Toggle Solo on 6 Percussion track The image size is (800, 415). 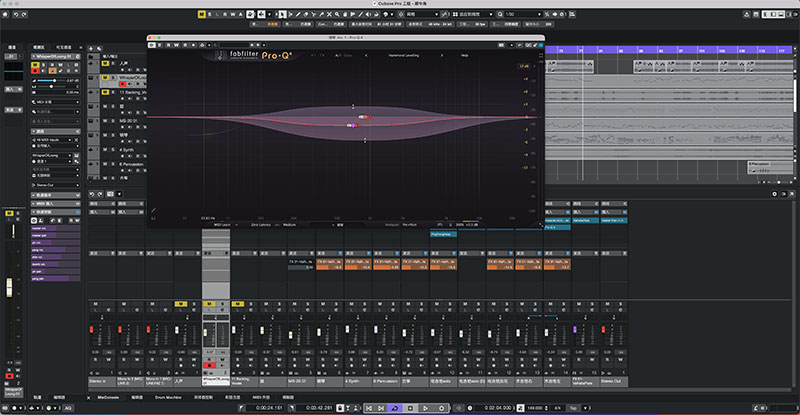[x=113, y=164]
